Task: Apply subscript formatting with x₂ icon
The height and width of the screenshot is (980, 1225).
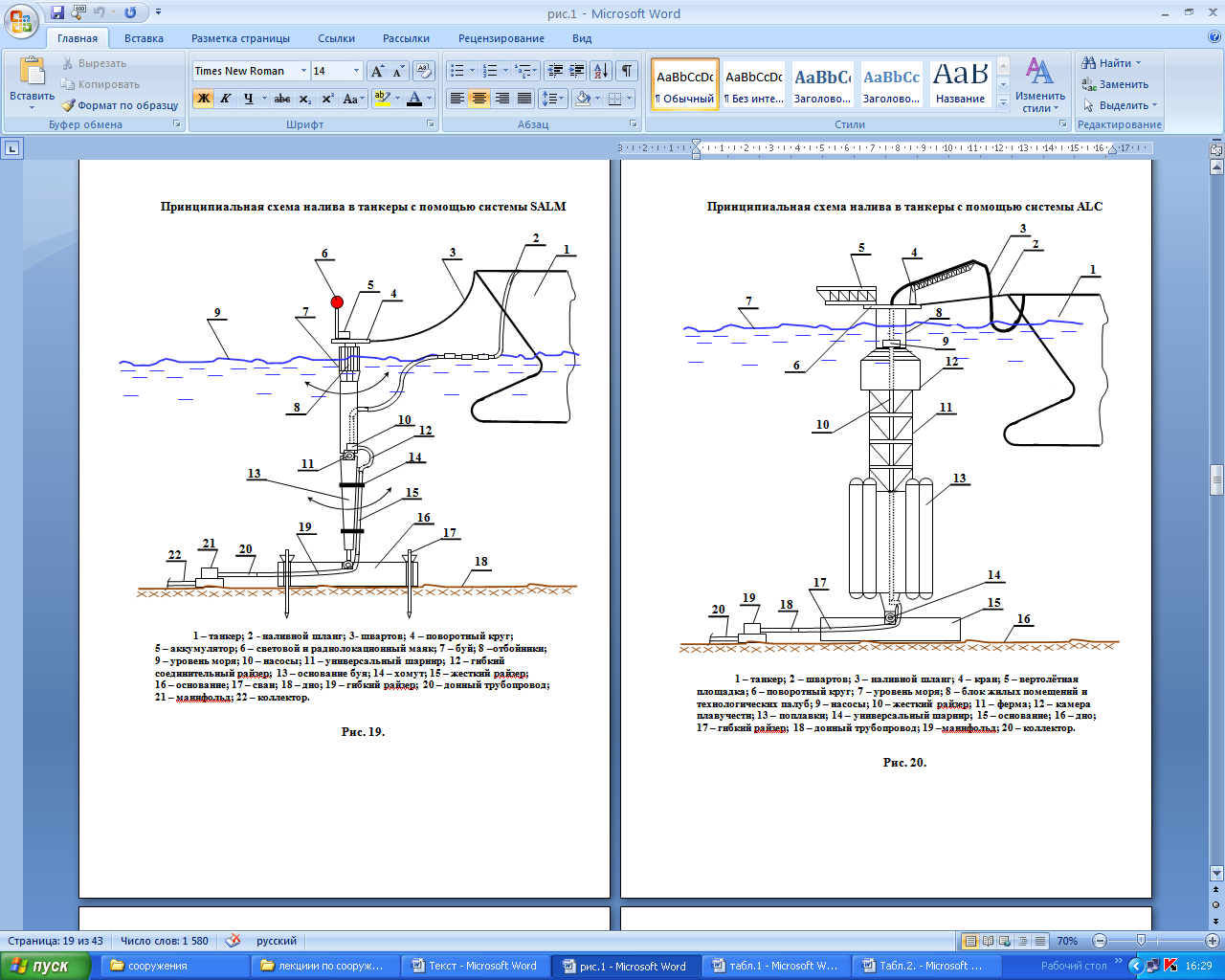Action: pyautogui.click(x=304, y=99)
